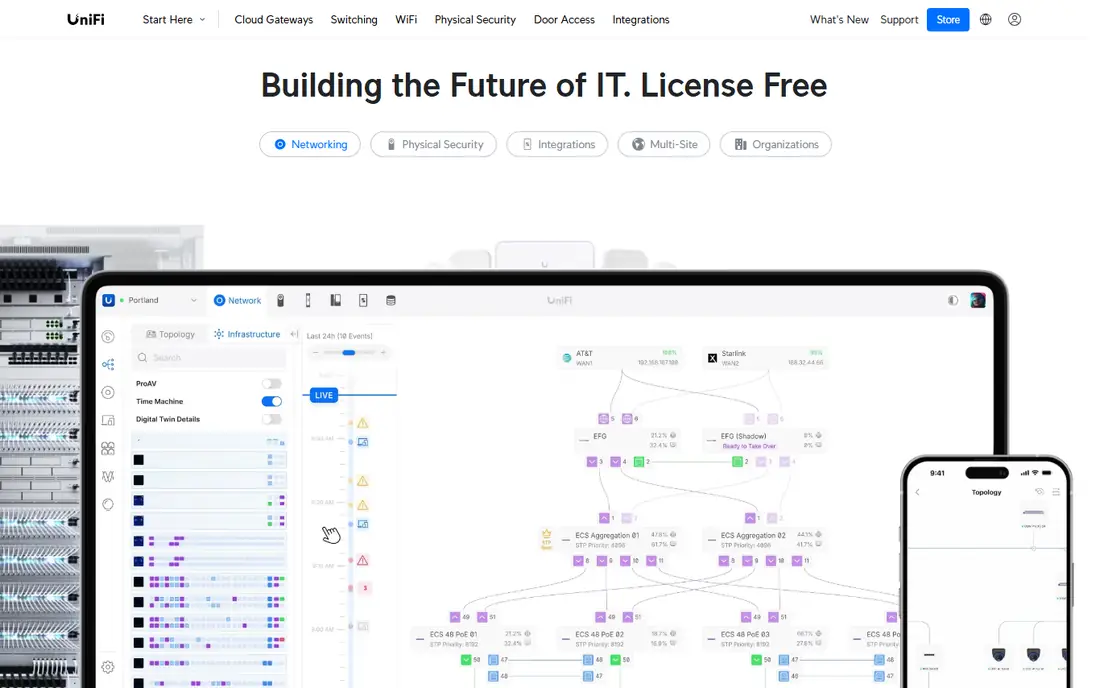Expand port 8 chevron under ECS Aggregation 01

[x=578, y=560]
